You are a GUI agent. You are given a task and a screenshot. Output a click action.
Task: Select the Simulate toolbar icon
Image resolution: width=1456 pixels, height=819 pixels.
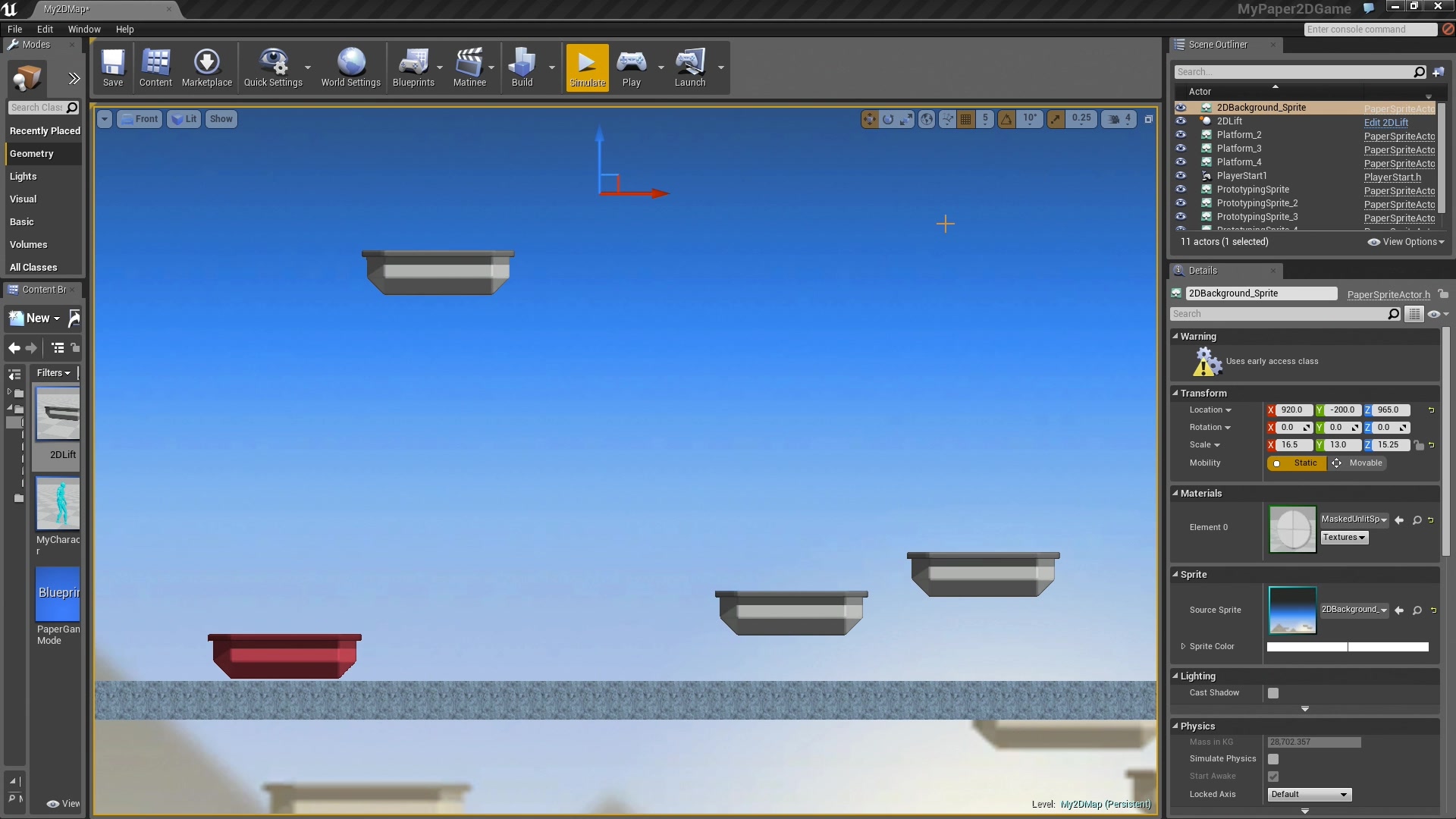coord(586,67)
